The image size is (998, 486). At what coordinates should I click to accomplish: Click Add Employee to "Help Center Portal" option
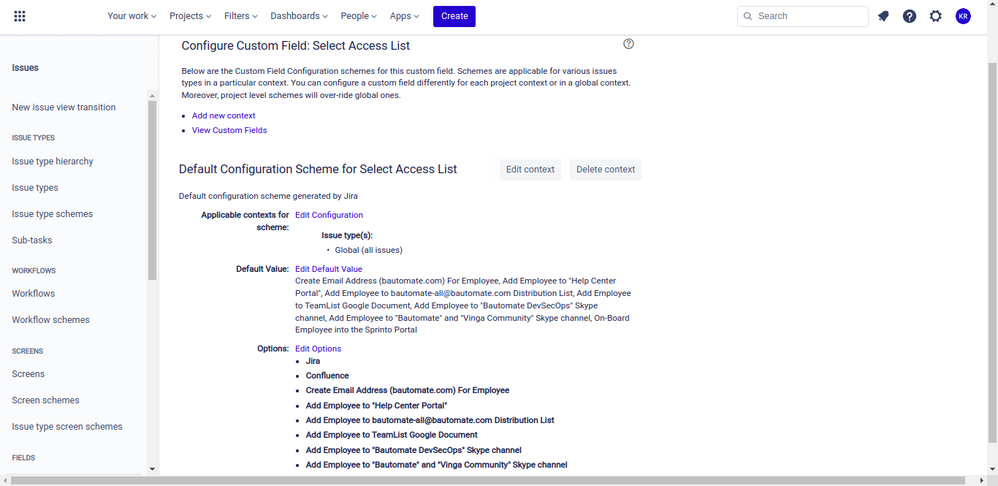(x=376, y=405)
